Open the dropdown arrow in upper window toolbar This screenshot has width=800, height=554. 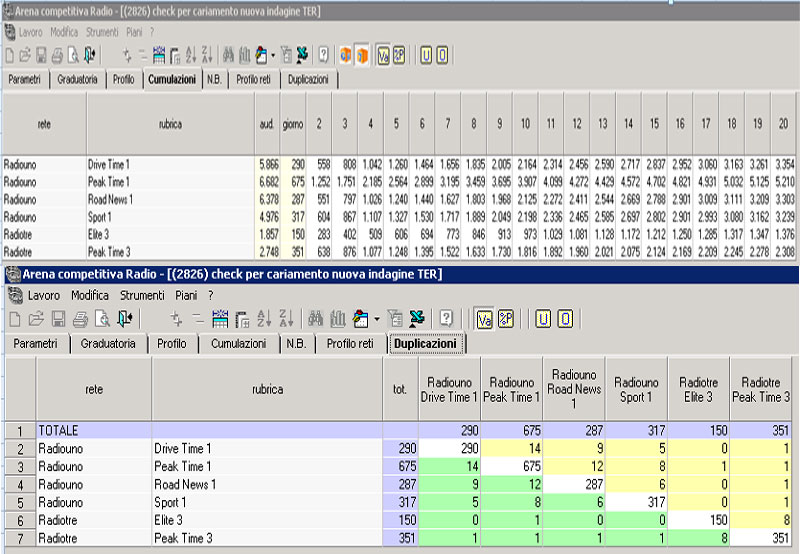click(273, 55)
